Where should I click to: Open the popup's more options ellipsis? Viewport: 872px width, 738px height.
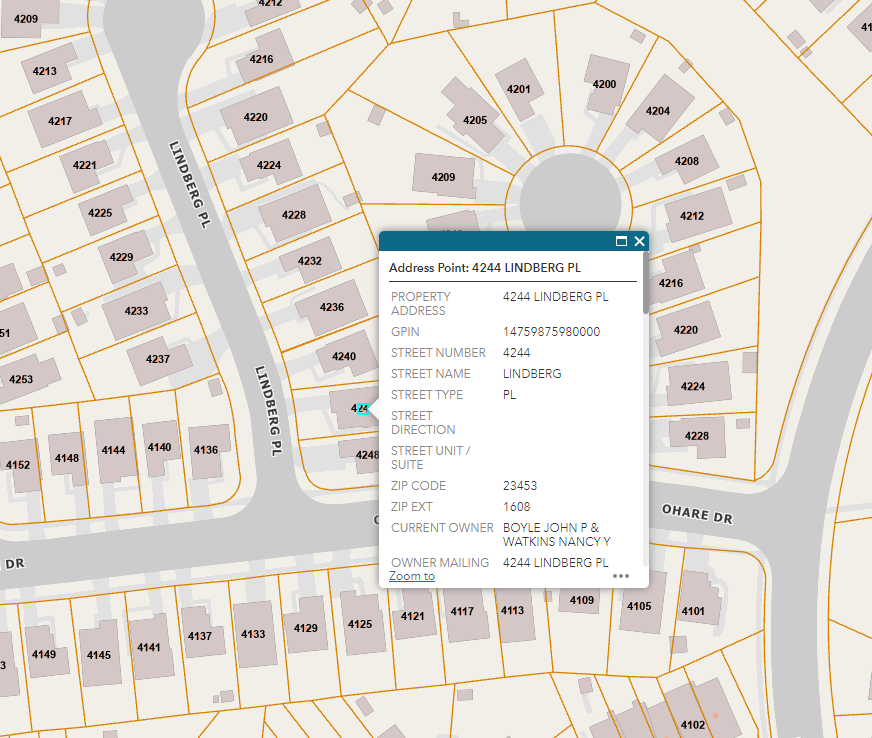click(621, 576)
